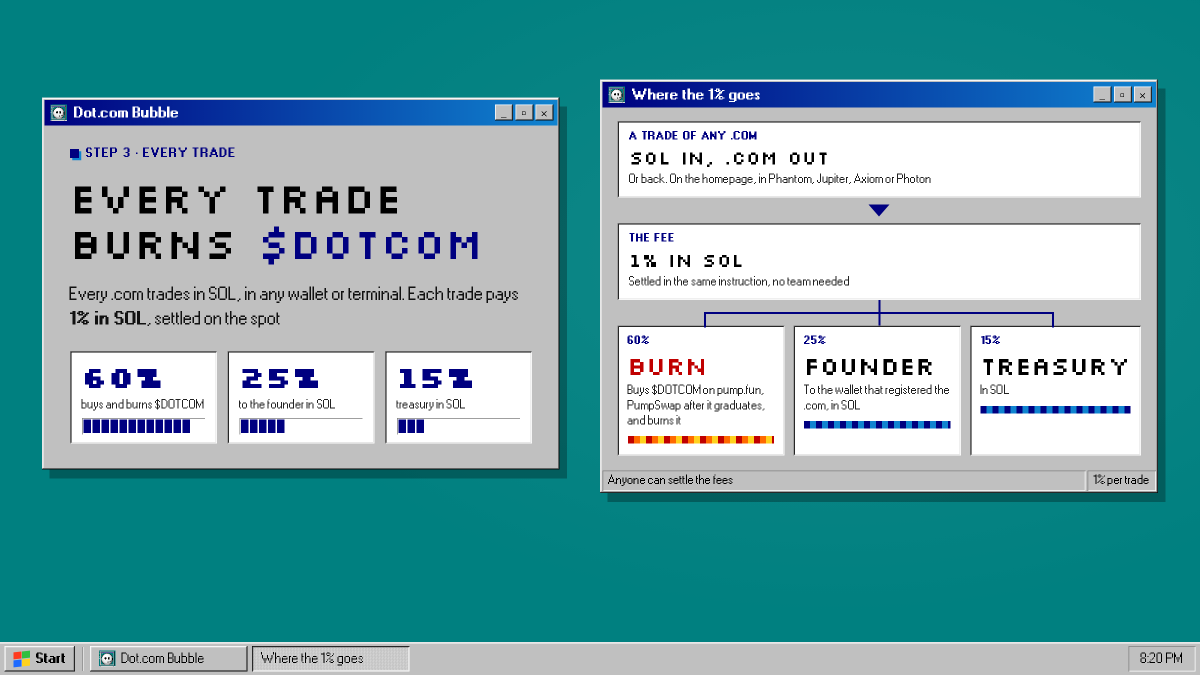Click the Where the 1% goes window title text

click(696, 95)
